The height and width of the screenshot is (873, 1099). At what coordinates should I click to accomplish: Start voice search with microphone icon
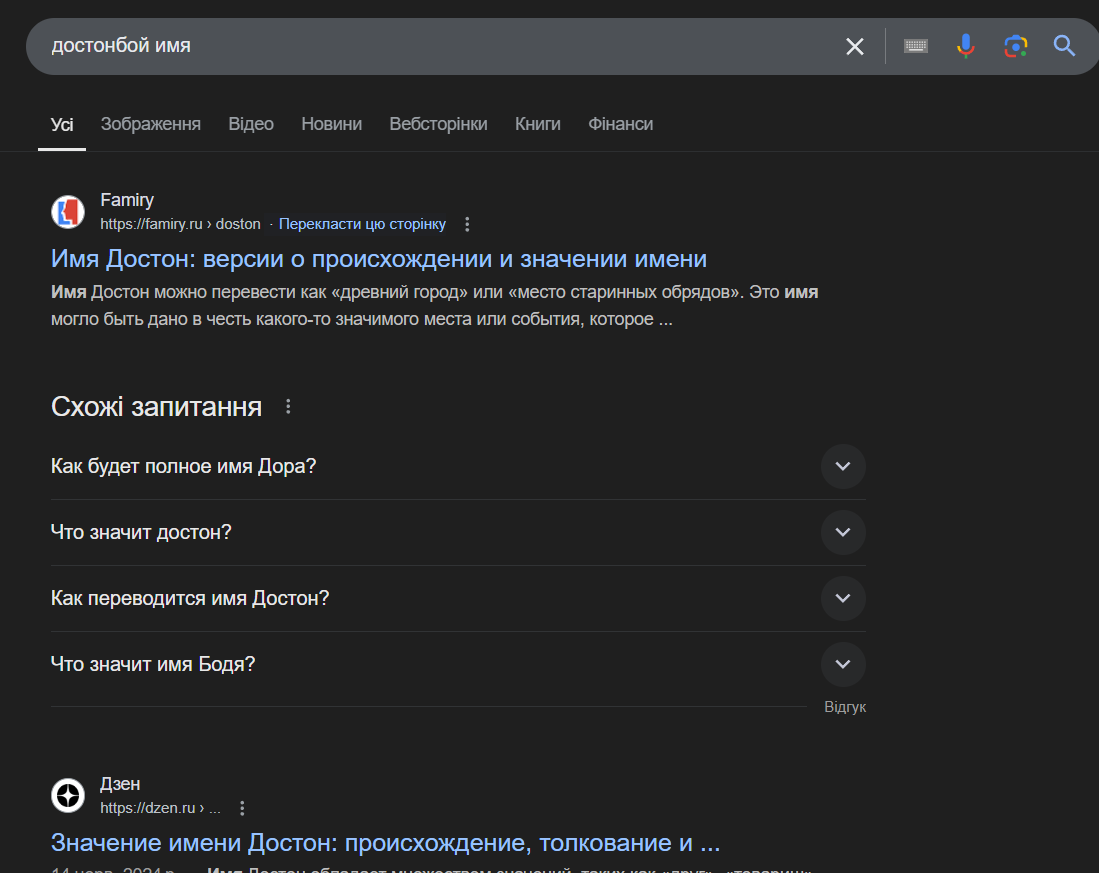(965, 46)
